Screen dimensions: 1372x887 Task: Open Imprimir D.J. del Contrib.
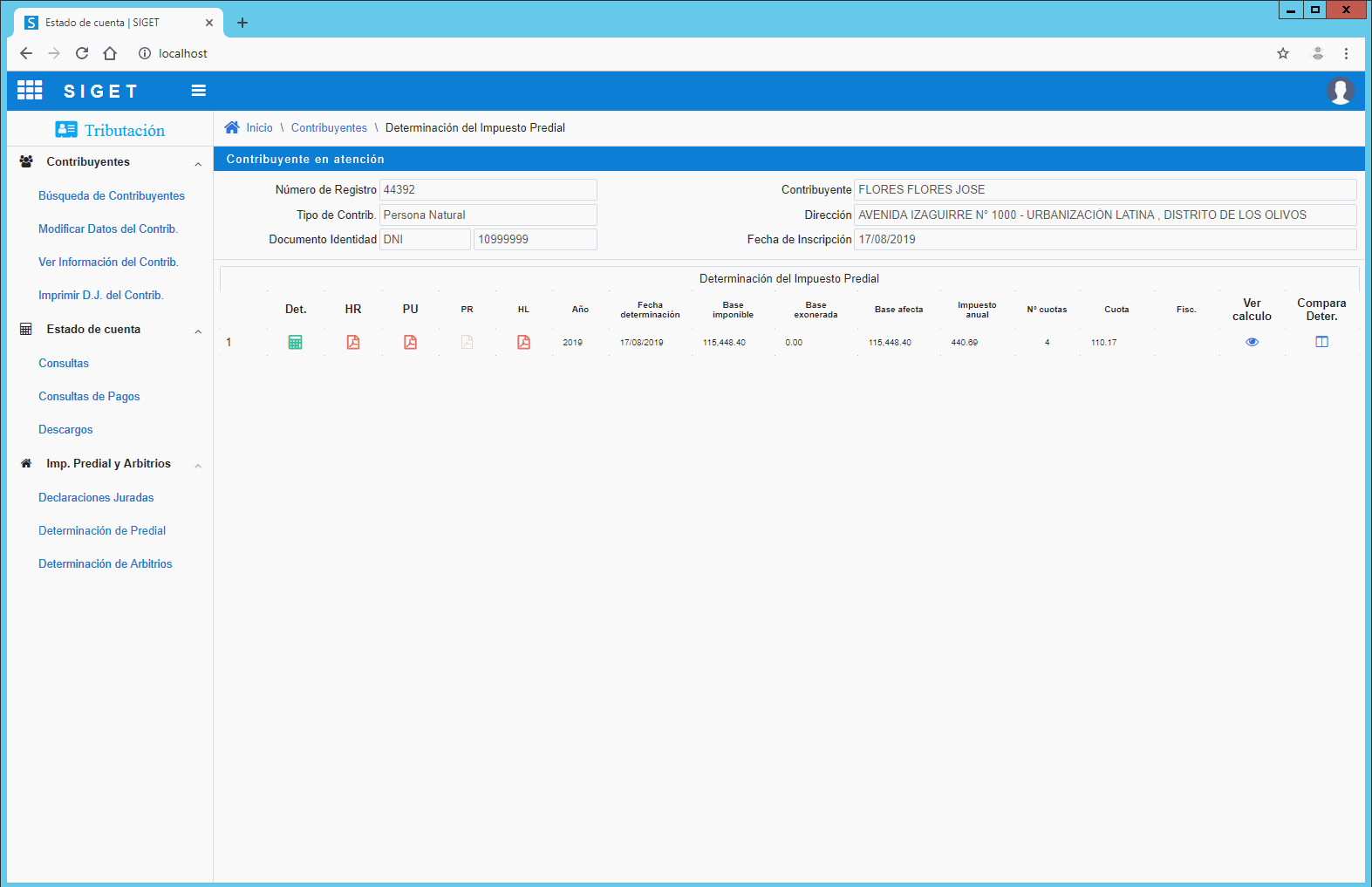click(x=101, y=295)
